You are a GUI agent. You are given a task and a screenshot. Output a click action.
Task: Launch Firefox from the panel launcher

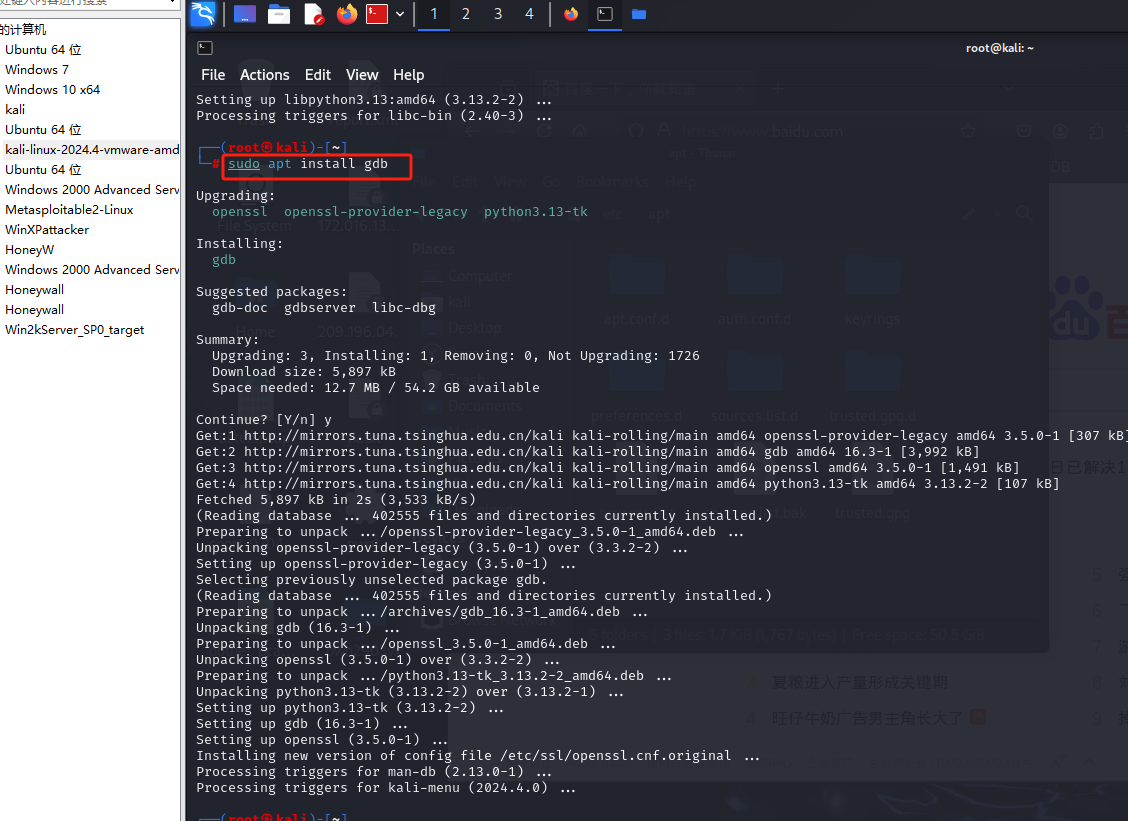[x=347, y=14]
